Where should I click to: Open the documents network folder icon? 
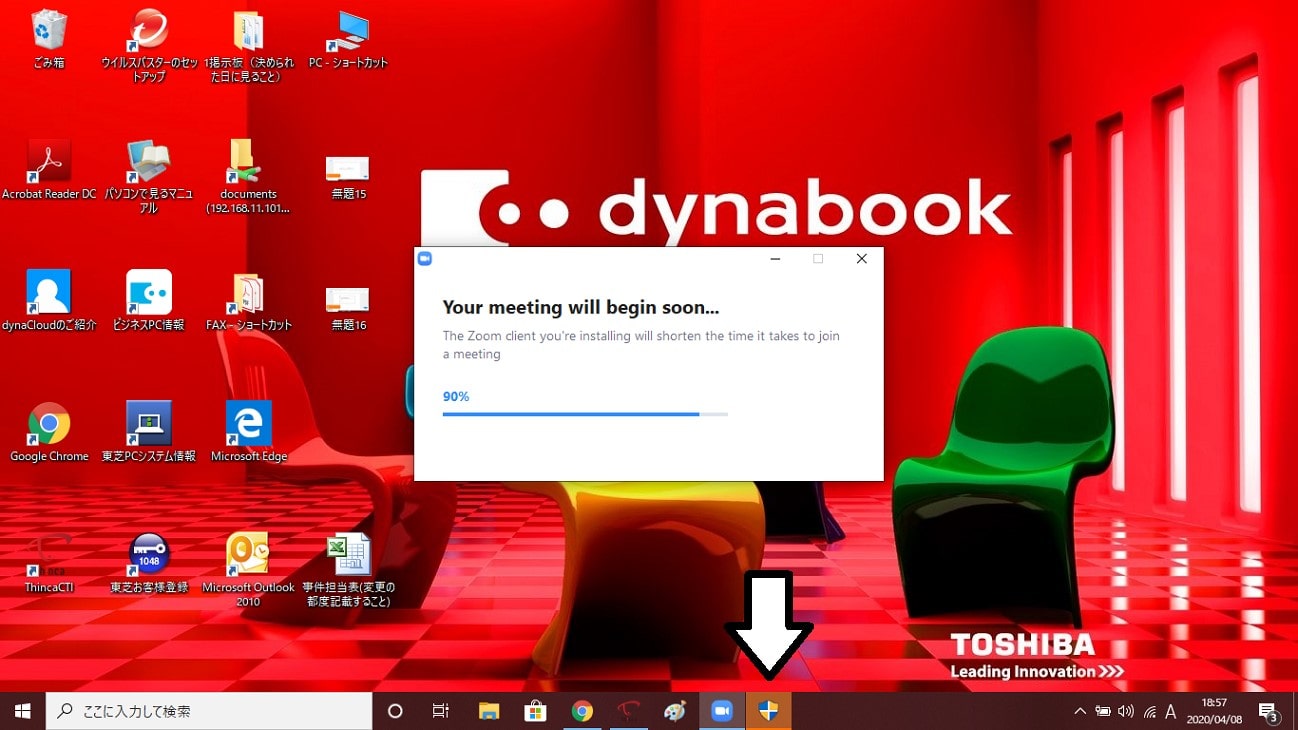(x=248, y=176)
